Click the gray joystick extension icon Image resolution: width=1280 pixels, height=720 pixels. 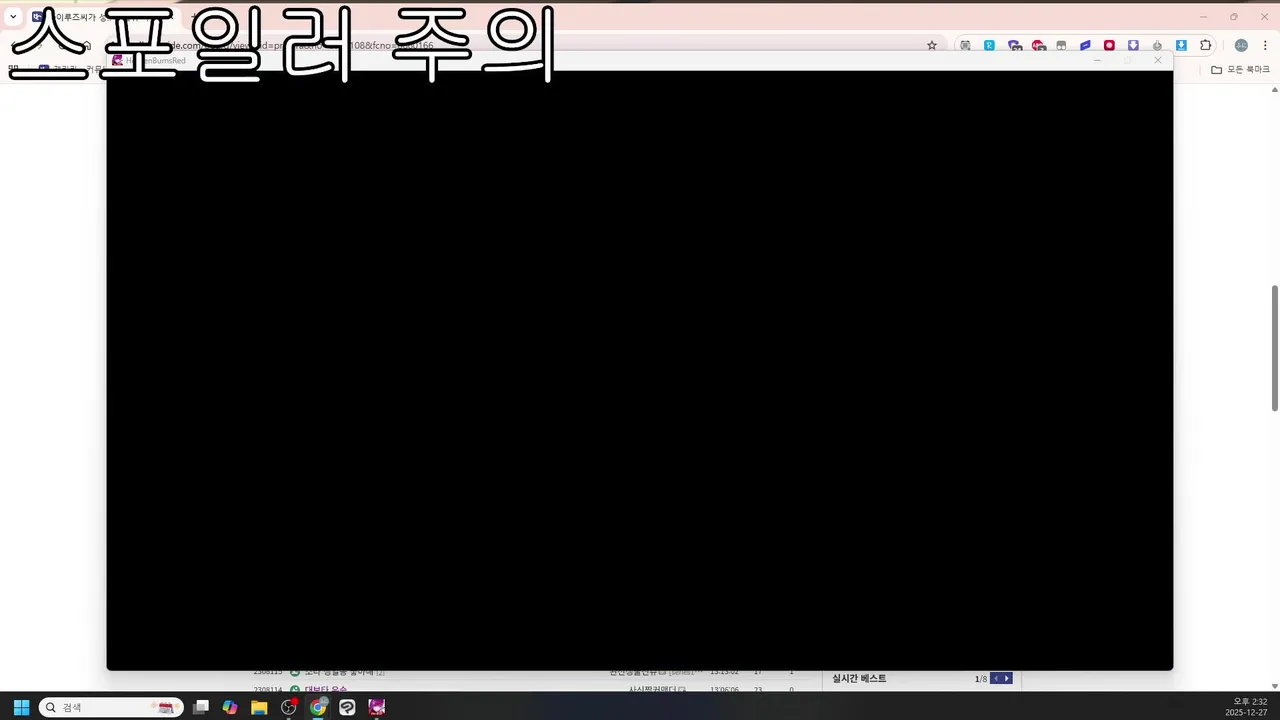1157,45
